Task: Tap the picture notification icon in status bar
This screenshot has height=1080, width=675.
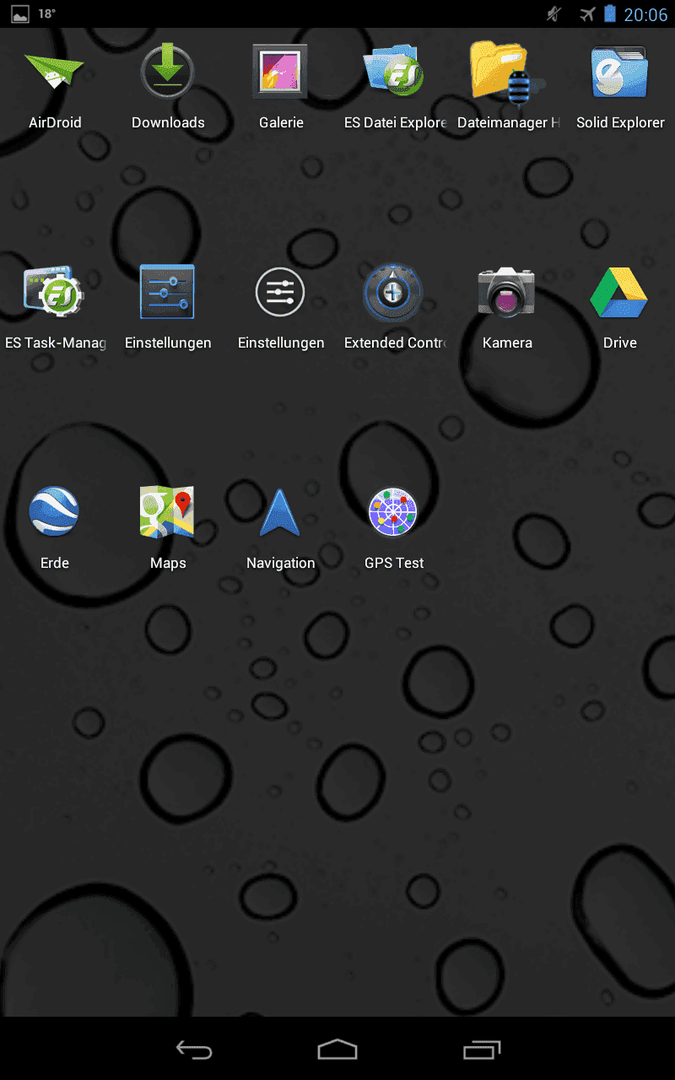Action: 20,14
